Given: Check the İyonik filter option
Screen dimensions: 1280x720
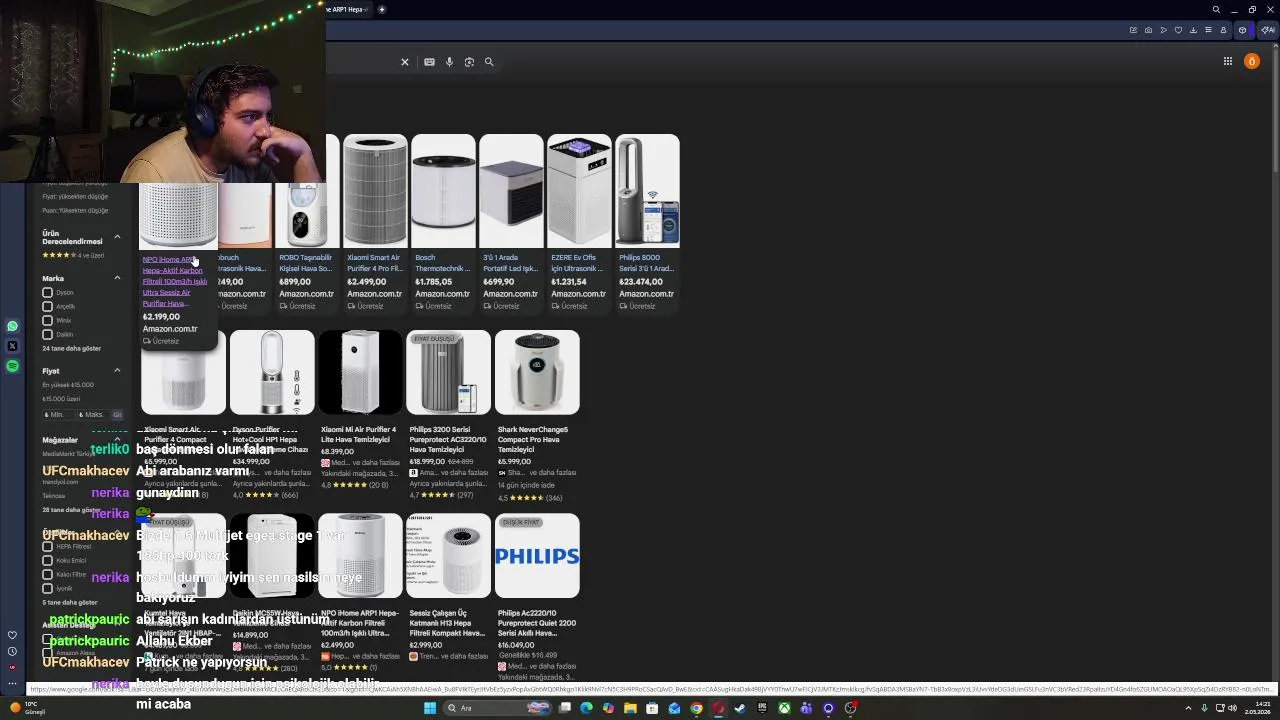Looking at the screenshot, I should click(47, 589).
